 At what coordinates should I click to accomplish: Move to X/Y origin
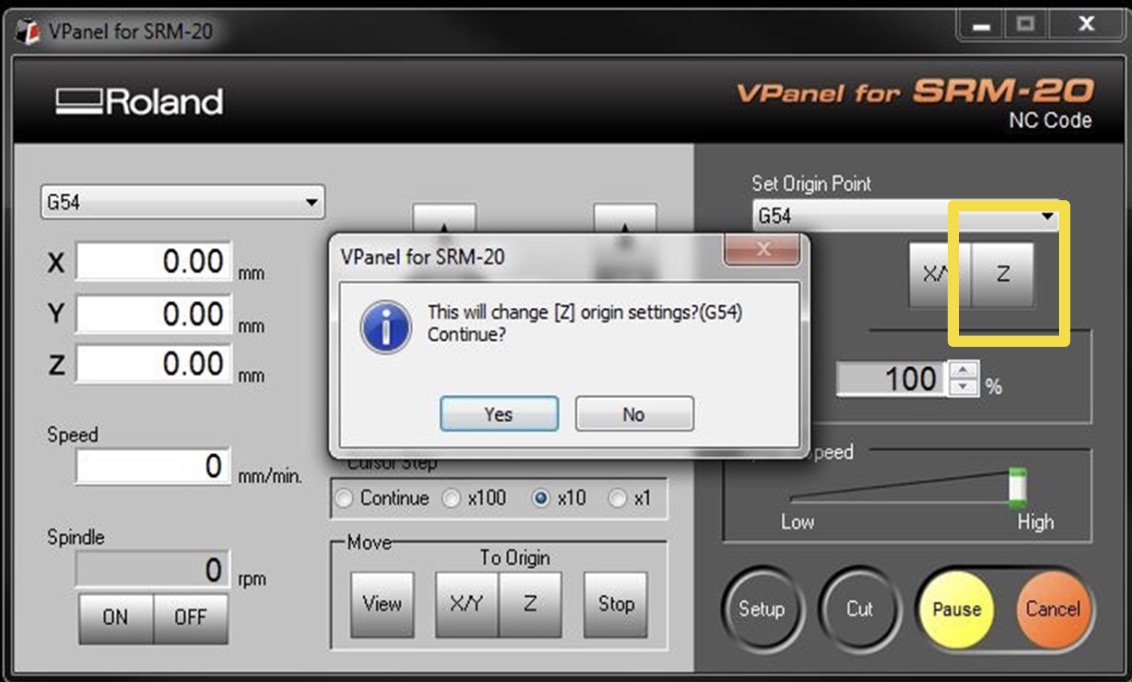click(x=466, y=604)
